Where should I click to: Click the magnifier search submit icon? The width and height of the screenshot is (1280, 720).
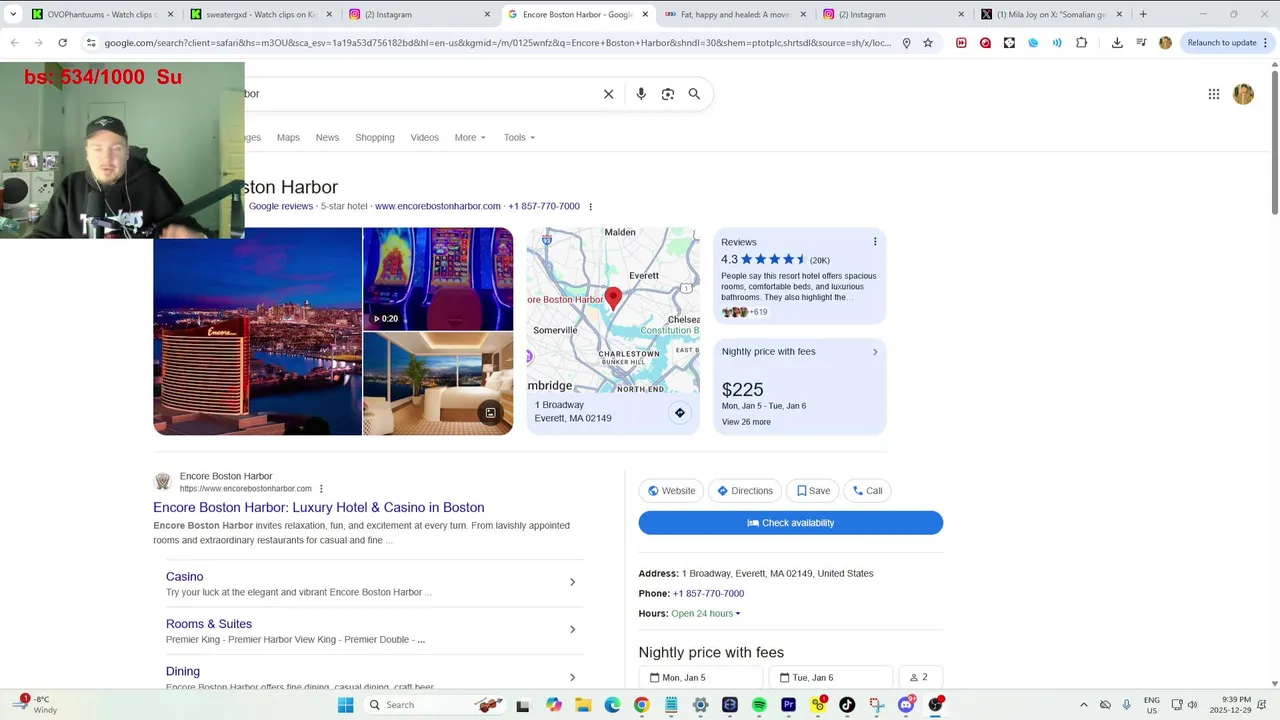click(694, 94)
